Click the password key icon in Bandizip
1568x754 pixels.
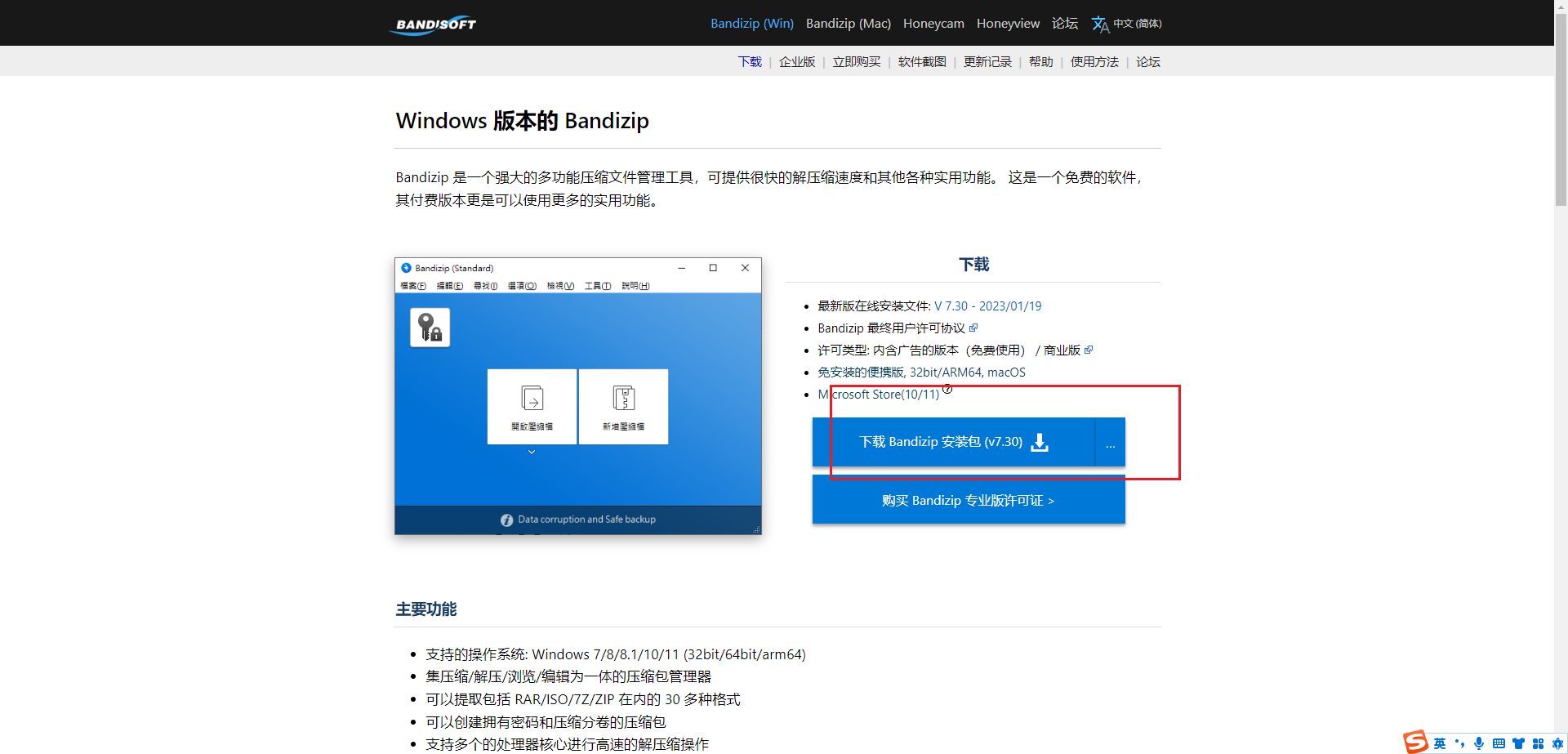pos(430,326)
